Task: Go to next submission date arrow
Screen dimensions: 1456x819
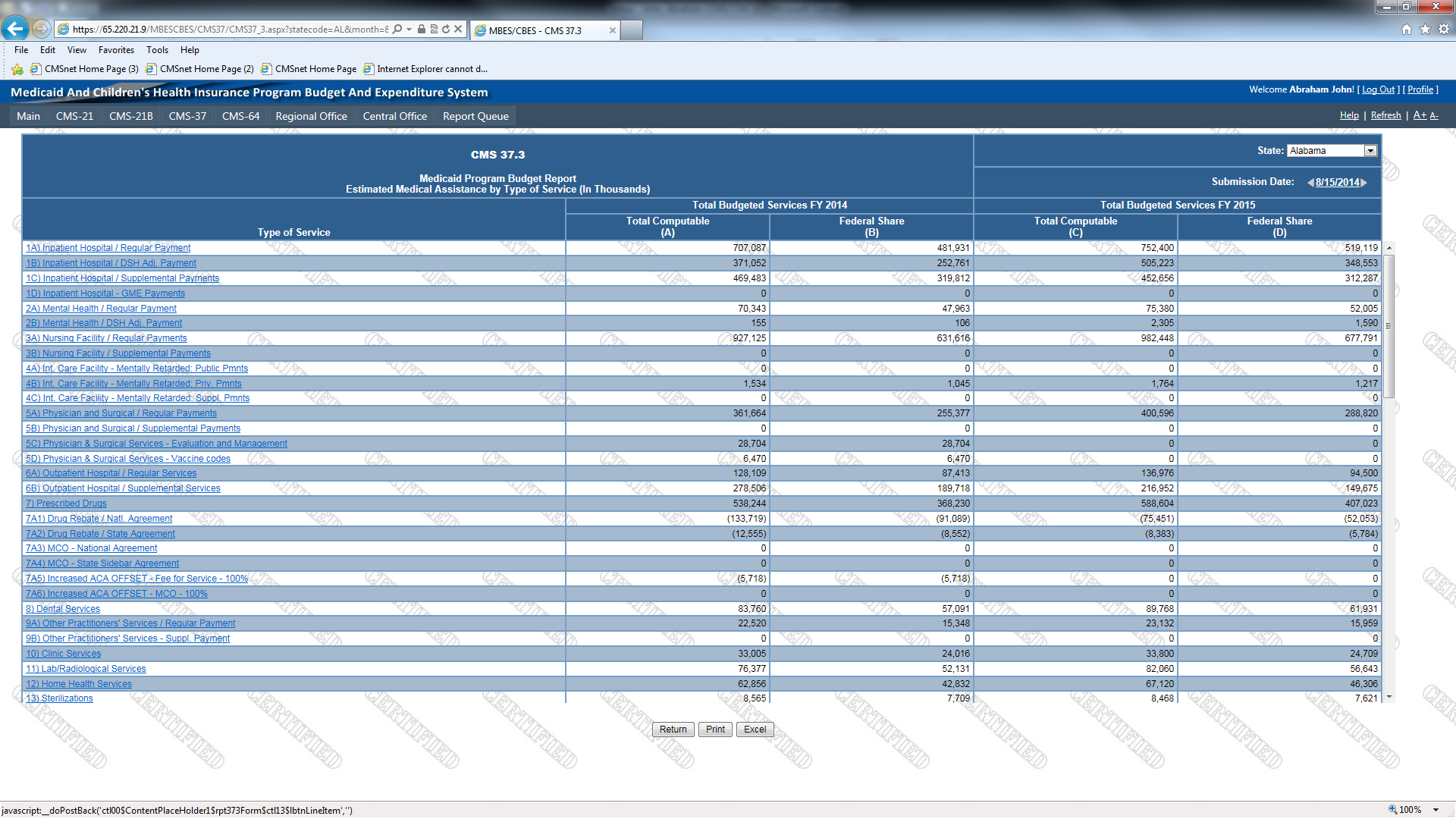Action: 1363,183
